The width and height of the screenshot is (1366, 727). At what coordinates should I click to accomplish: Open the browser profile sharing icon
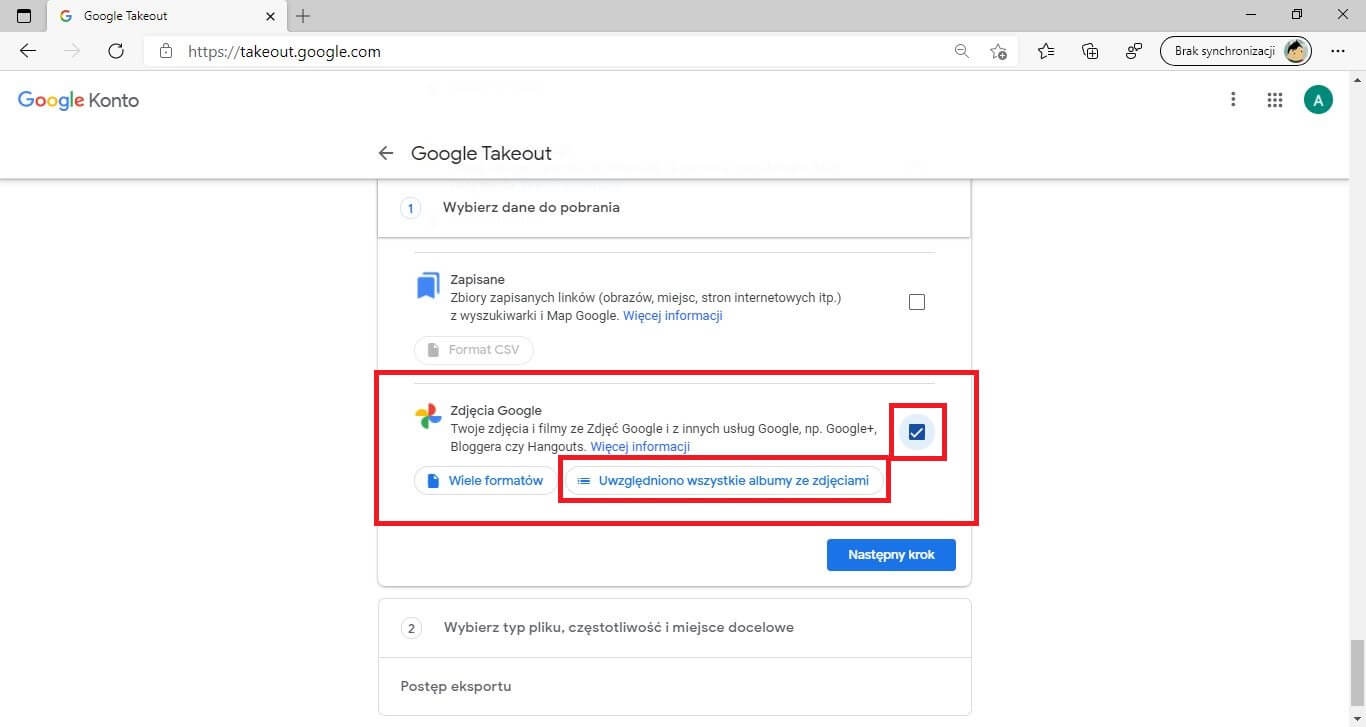1134,51
